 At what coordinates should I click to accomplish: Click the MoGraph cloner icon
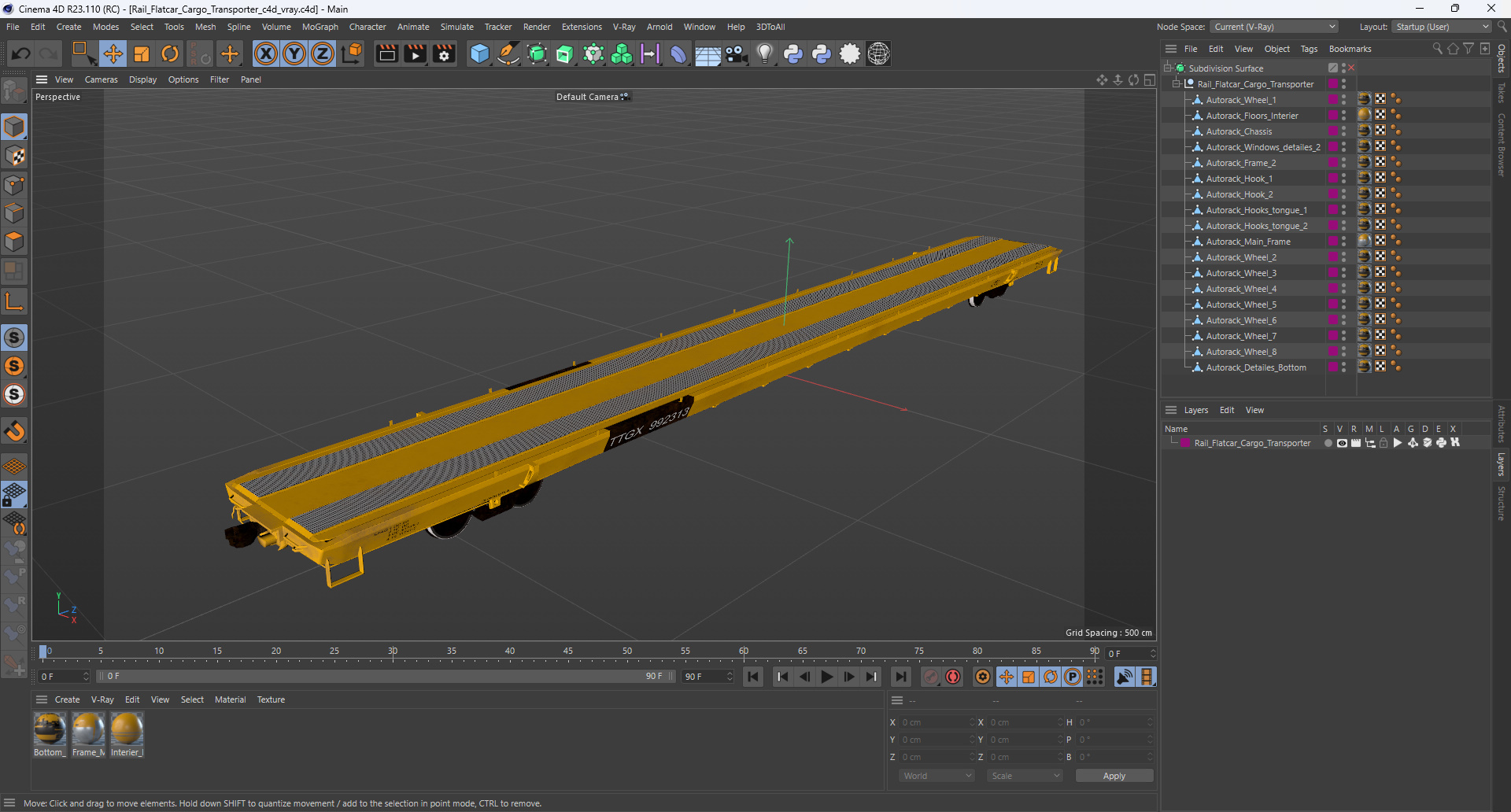622,54
